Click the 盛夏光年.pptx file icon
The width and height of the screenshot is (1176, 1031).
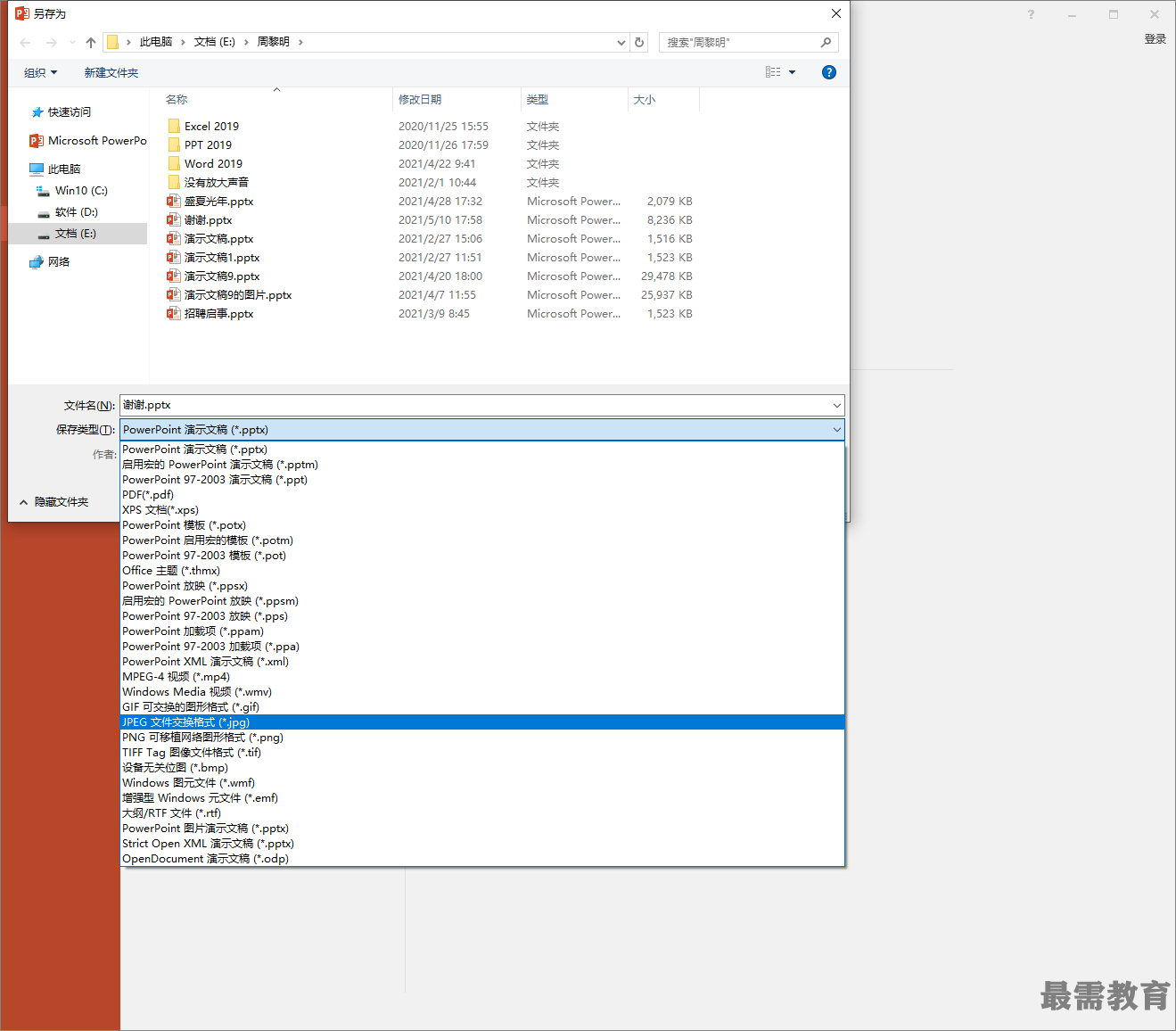174,201
